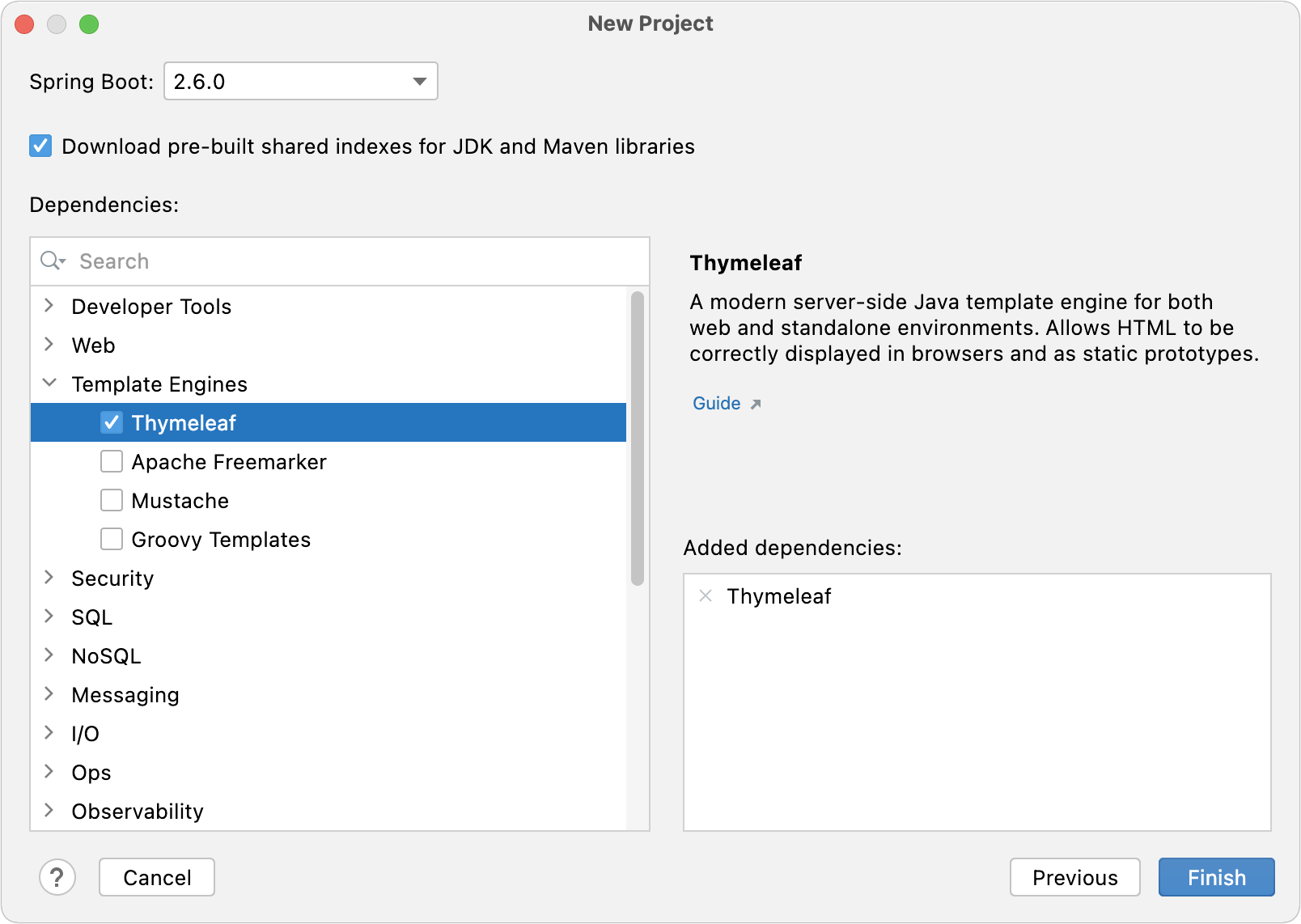Expand the Messaging category
Screen dimensions: 1301x924
point(49,693)
